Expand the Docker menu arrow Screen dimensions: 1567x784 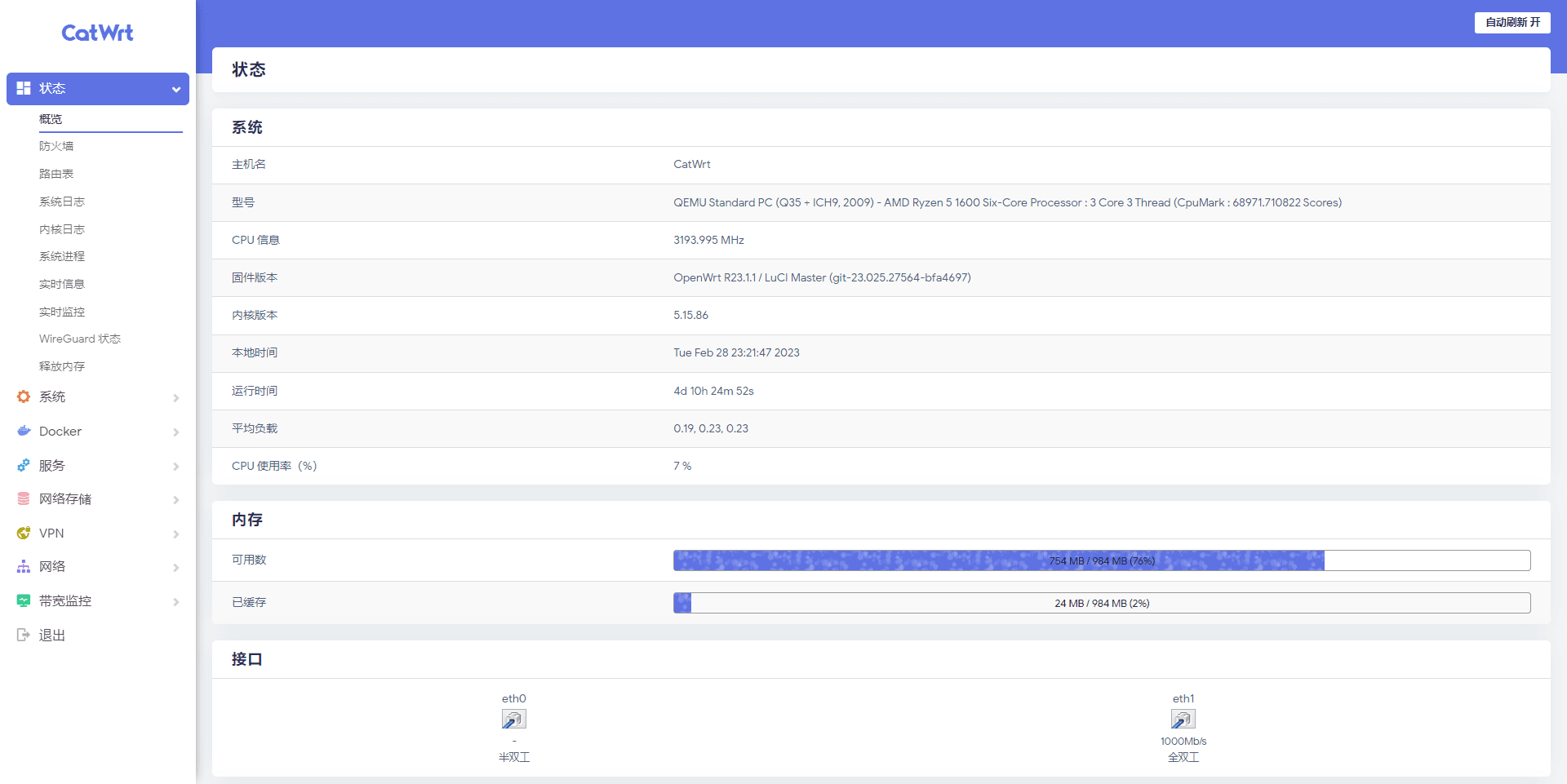[x=176, y=432]
